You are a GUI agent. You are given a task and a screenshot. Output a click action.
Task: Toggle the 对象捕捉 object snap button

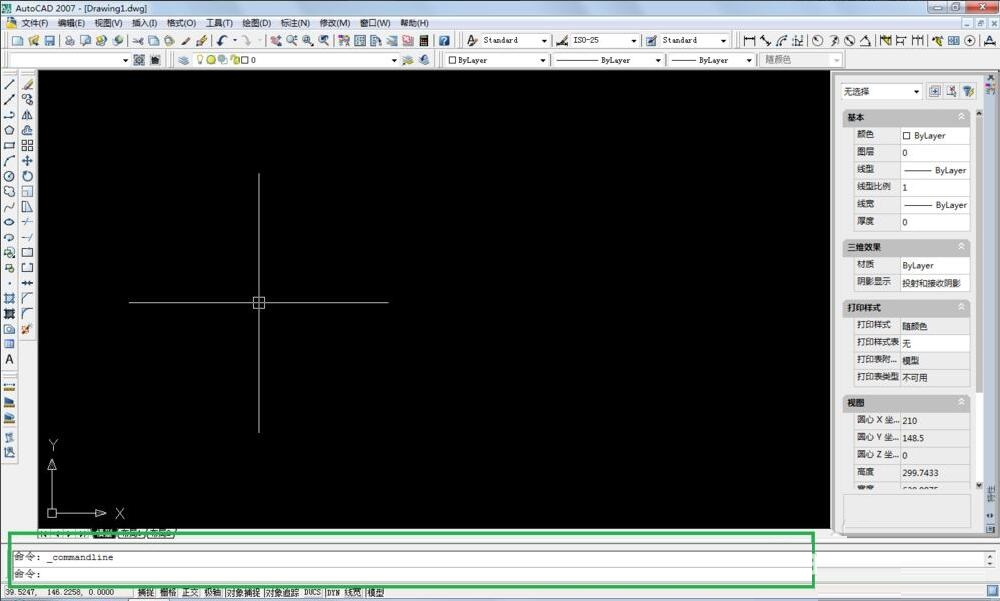pyautogui.click(x=243, y=593)
